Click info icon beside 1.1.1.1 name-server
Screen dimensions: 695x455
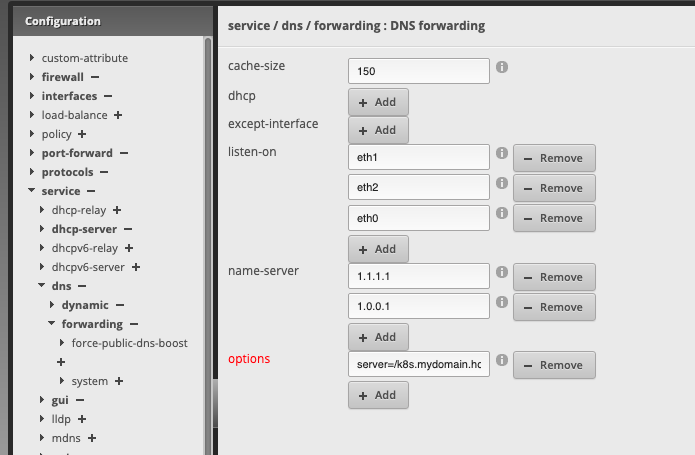click(502, 274)
